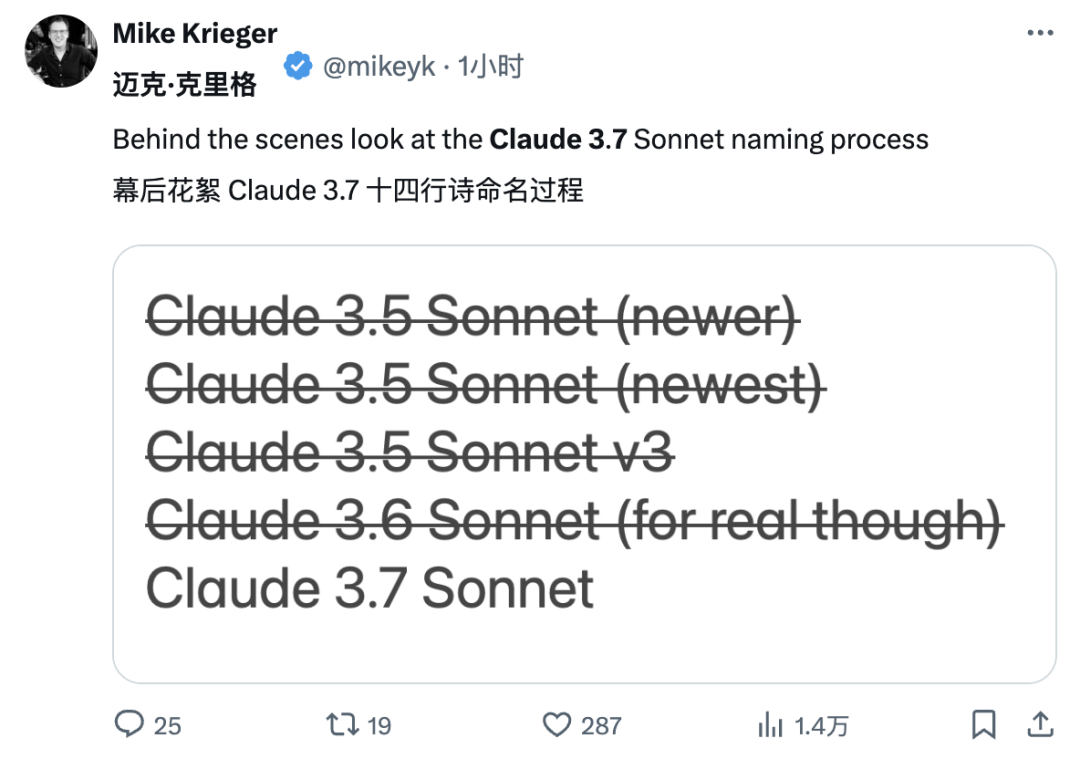Open the reply icon with 25 comments
The width and height of the screenshot is (1080, 759).
pyautogui.click(x=129, y=723)
